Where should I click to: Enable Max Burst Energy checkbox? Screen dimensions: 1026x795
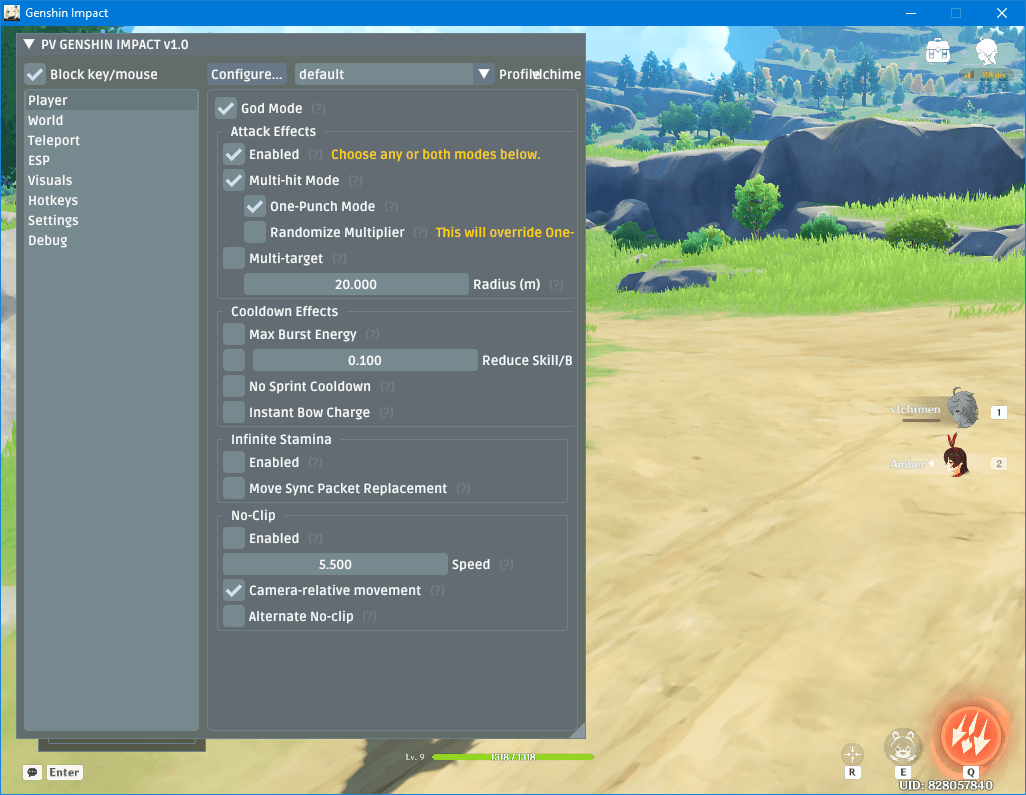point(234,334)
